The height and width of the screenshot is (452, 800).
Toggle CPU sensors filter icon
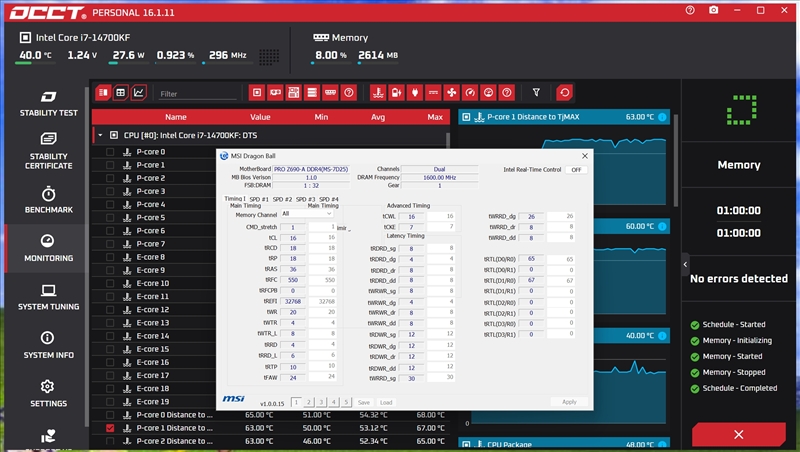click(257, 92)
